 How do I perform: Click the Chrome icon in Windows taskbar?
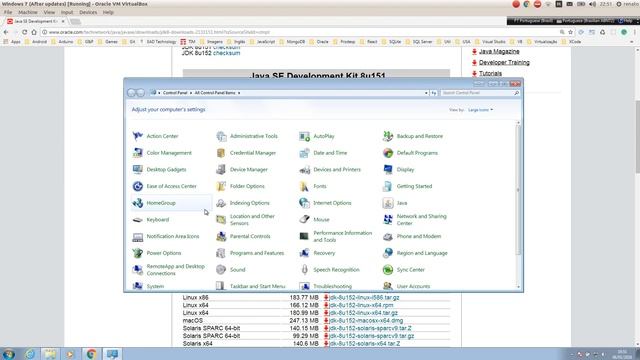pos(91,354)
